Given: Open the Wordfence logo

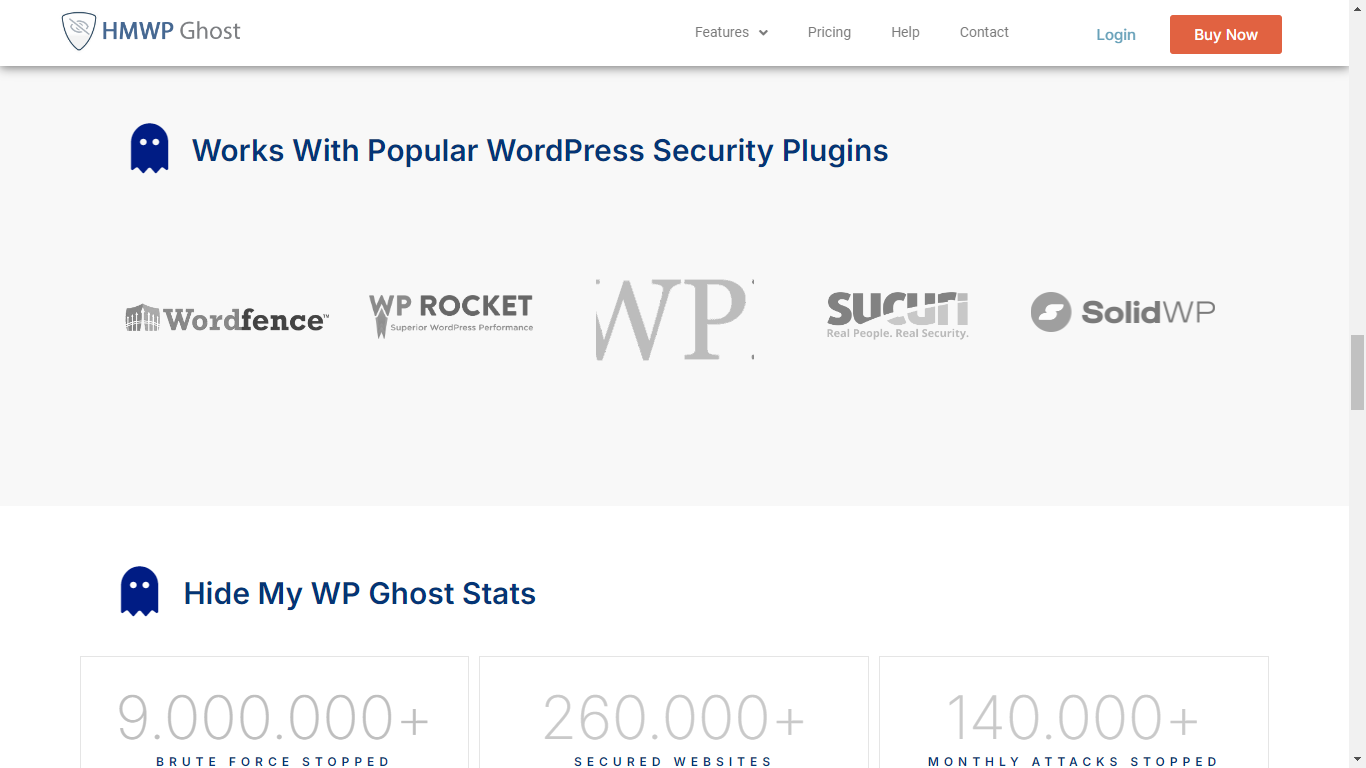Looking at the screenshot, I should 227,318.
